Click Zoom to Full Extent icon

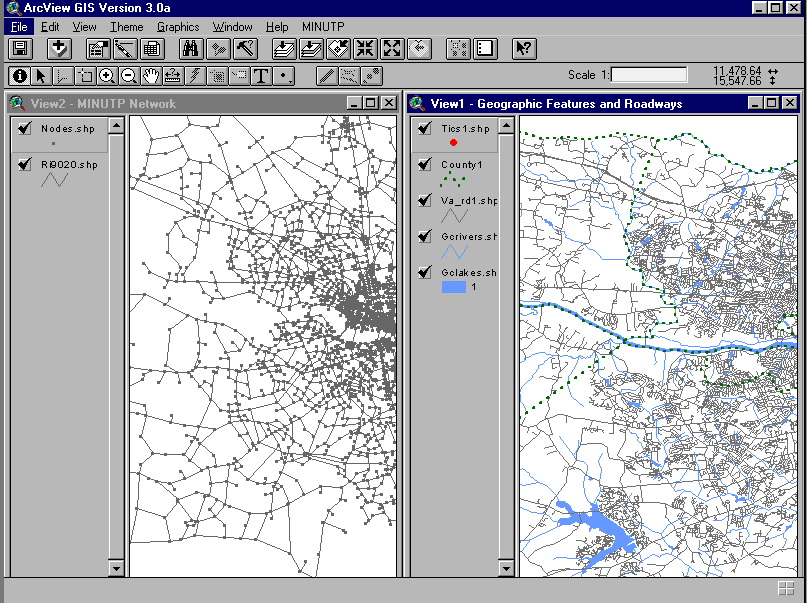point(284,49)
